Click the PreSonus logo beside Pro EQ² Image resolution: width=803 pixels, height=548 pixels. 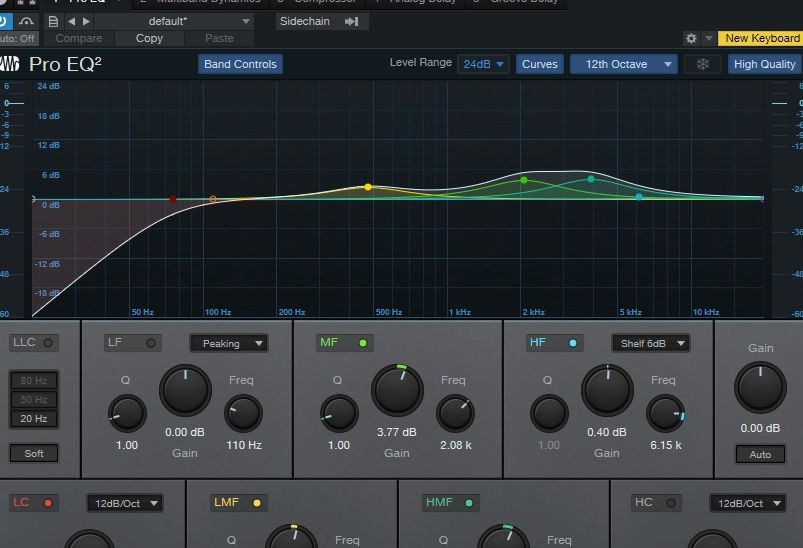(9, 64)
